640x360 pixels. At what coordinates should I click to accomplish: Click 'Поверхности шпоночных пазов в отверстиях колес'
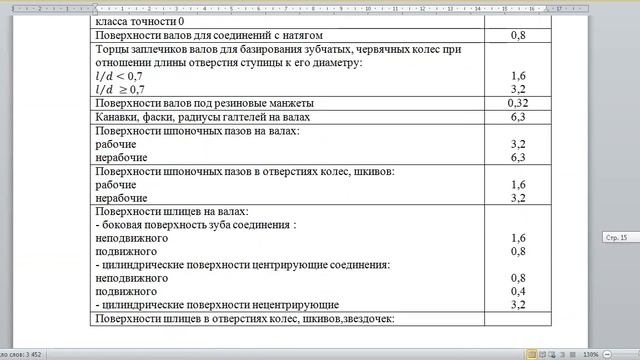click(x=245, y=171)
